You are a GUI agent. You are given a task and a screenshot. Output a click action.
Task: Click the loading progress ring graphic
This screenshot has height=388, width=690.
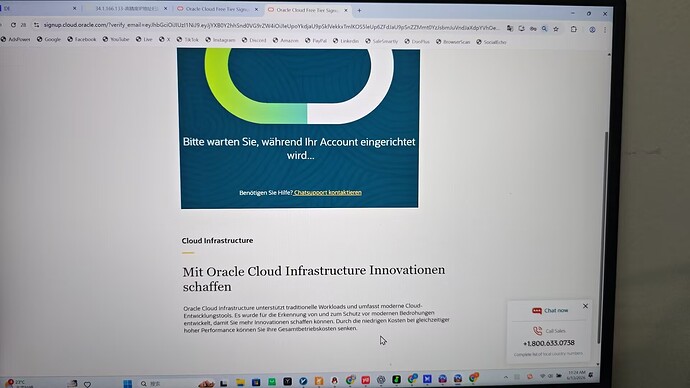pyautogui.click(x=299, y=86)
